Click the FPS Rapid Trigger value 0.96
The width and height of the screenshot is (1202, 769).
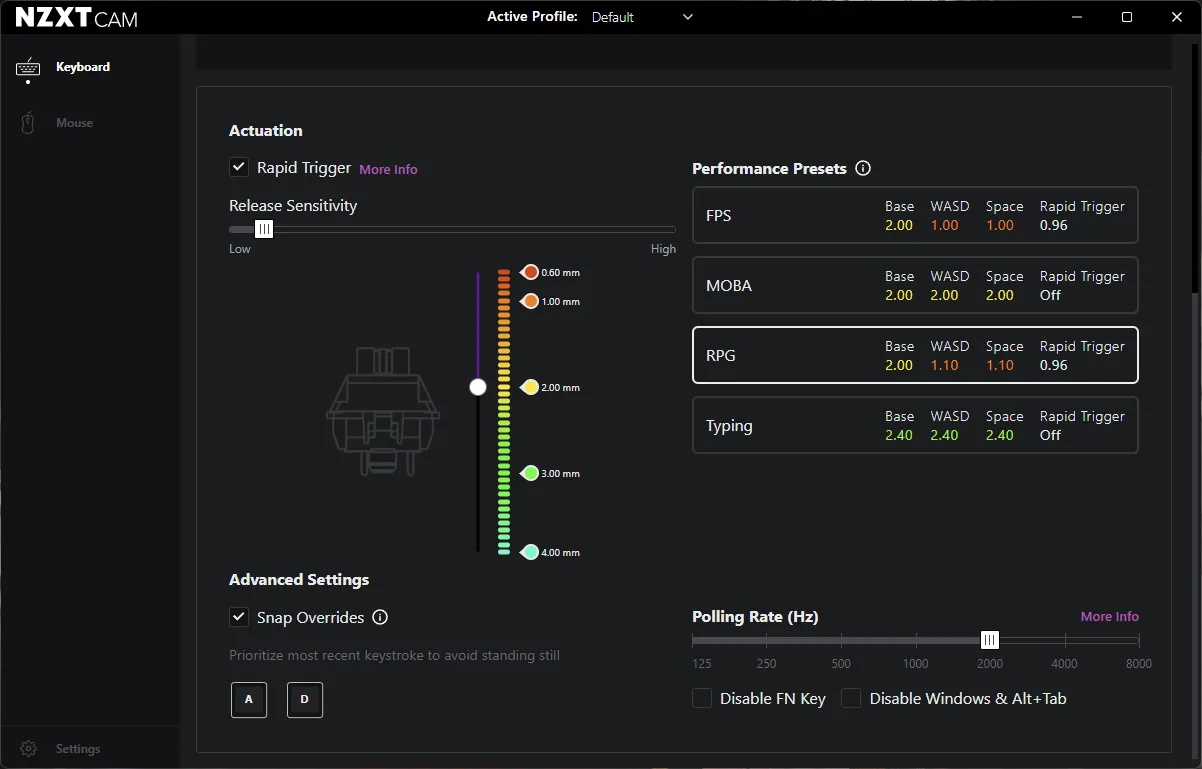tap(1054, 225)
